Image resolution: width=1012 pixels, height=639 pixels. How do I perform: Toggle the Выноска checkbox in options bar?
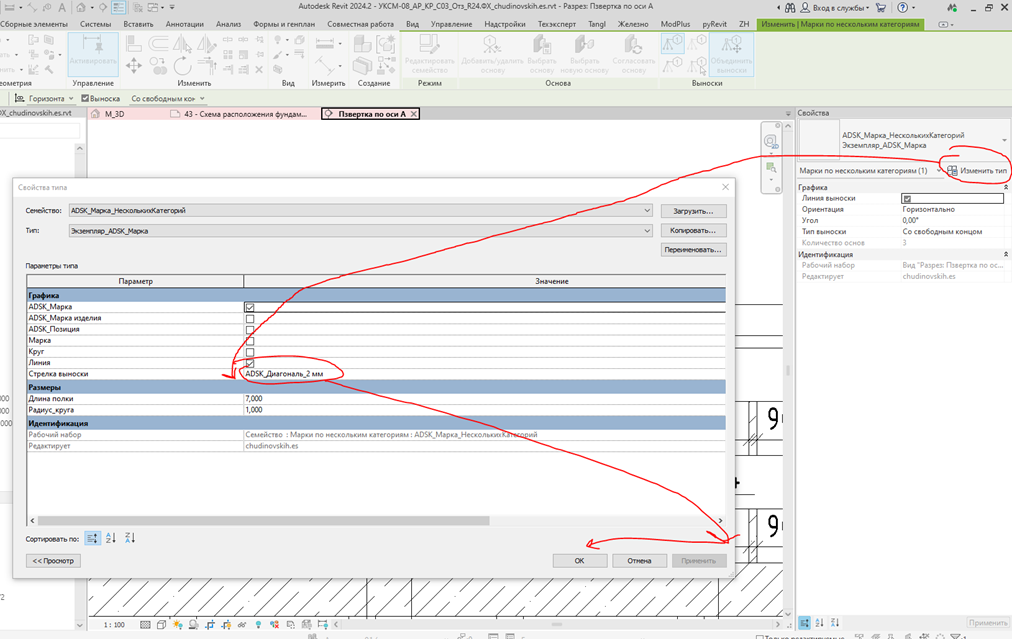[x=85, y=98]
